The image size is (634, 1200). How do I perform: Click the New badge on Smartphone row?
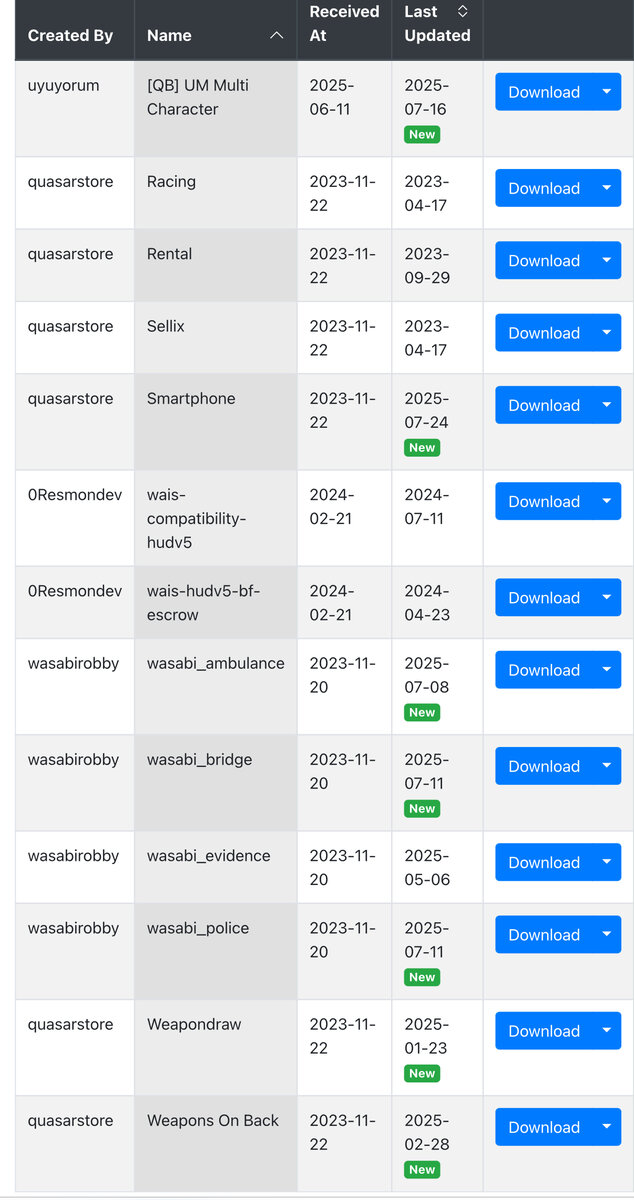422,448
